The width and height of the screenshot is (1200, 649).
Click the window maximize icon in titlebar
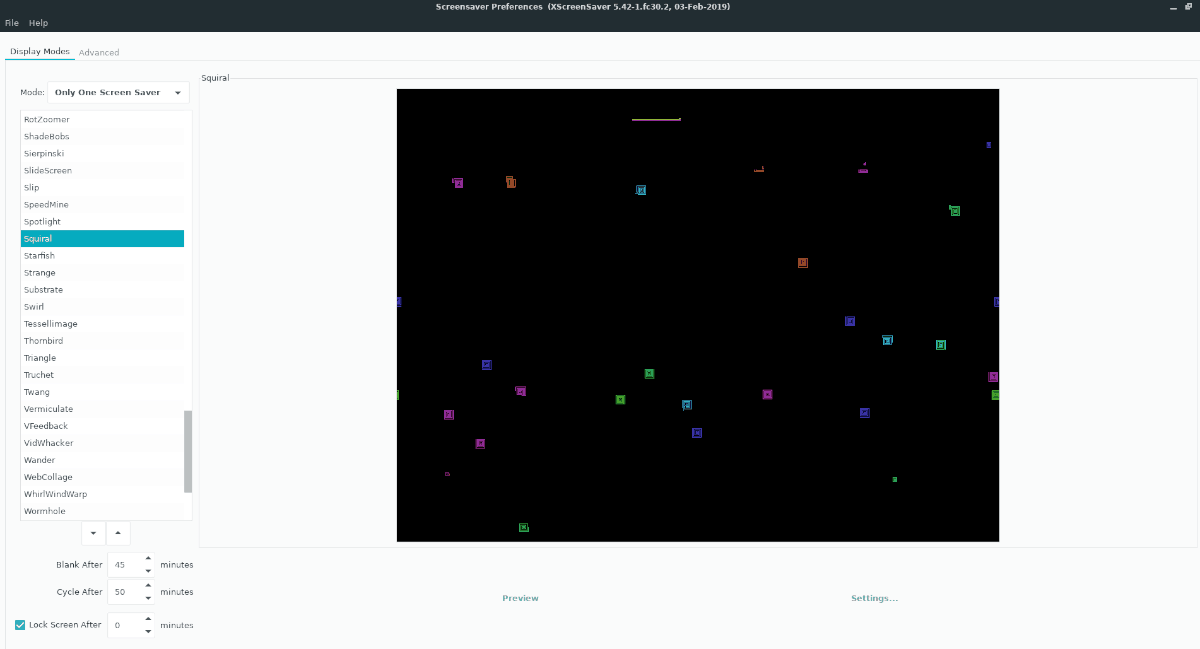[x=1173, y=7]
